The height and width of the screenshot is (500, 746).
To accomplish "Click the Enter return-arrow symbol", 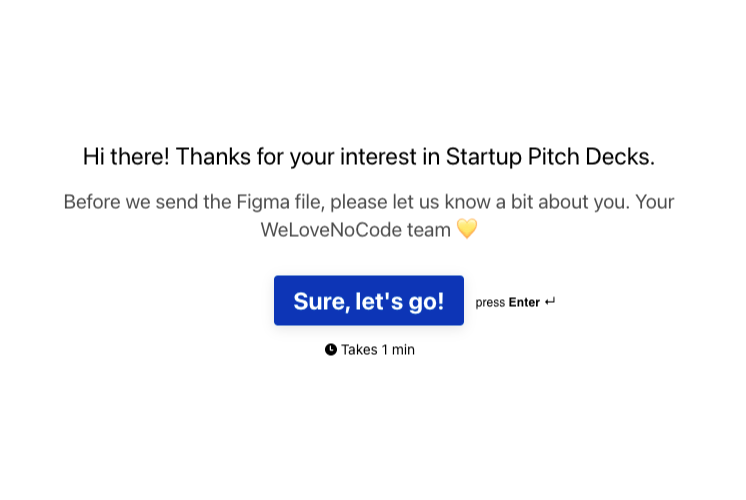I will (x=550, y=302).
